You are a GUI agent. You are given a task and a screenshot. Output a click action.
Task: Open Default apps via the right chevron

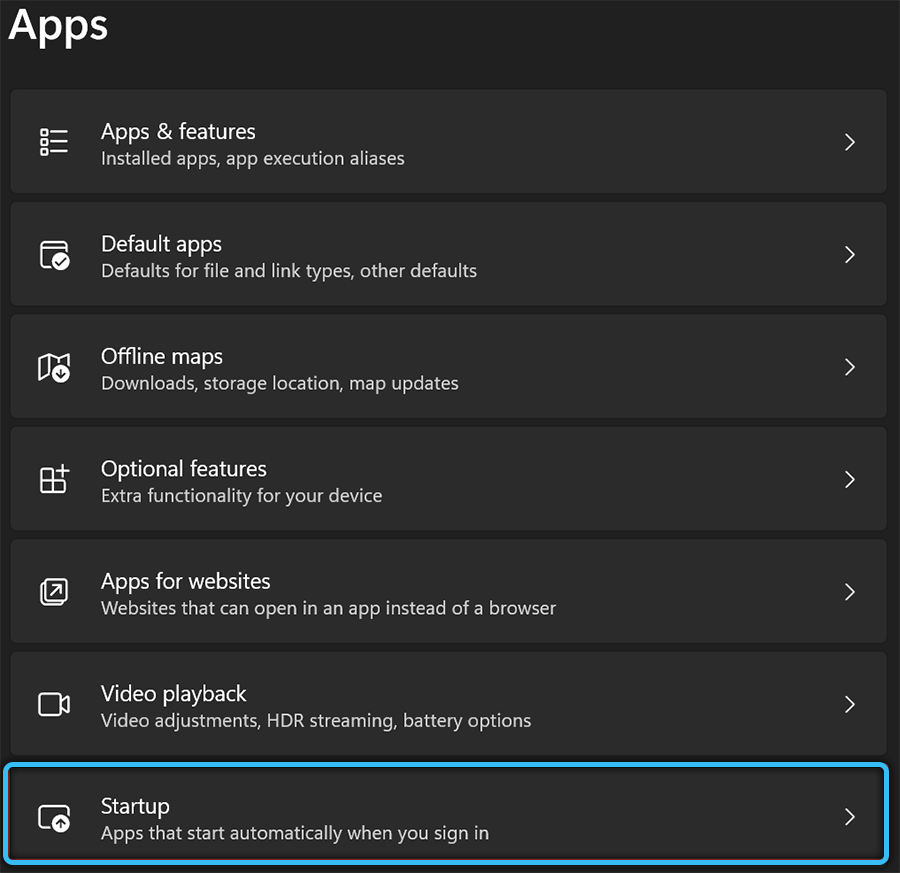[x=849, y=255]
